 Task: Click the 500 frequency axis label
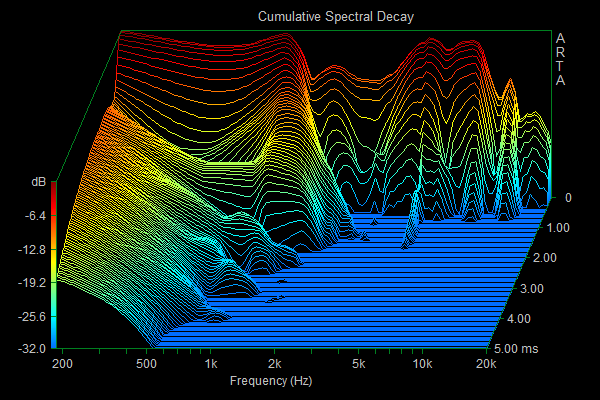coord(146,364)
